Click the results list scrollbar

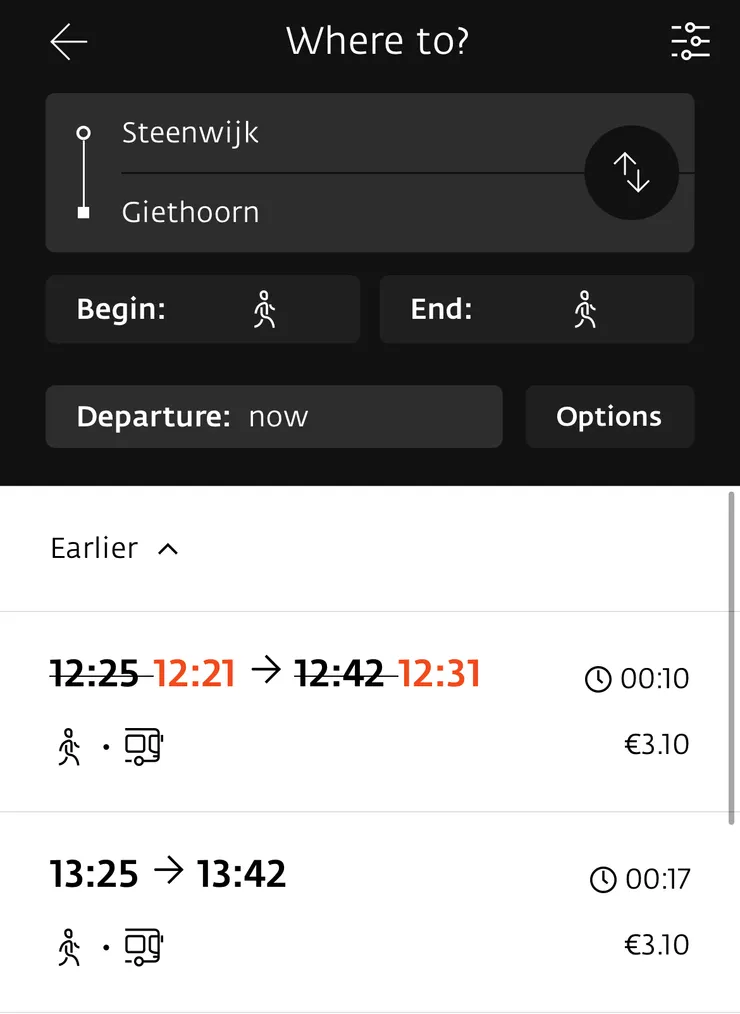pyautogui.click(x=733, y=655)
